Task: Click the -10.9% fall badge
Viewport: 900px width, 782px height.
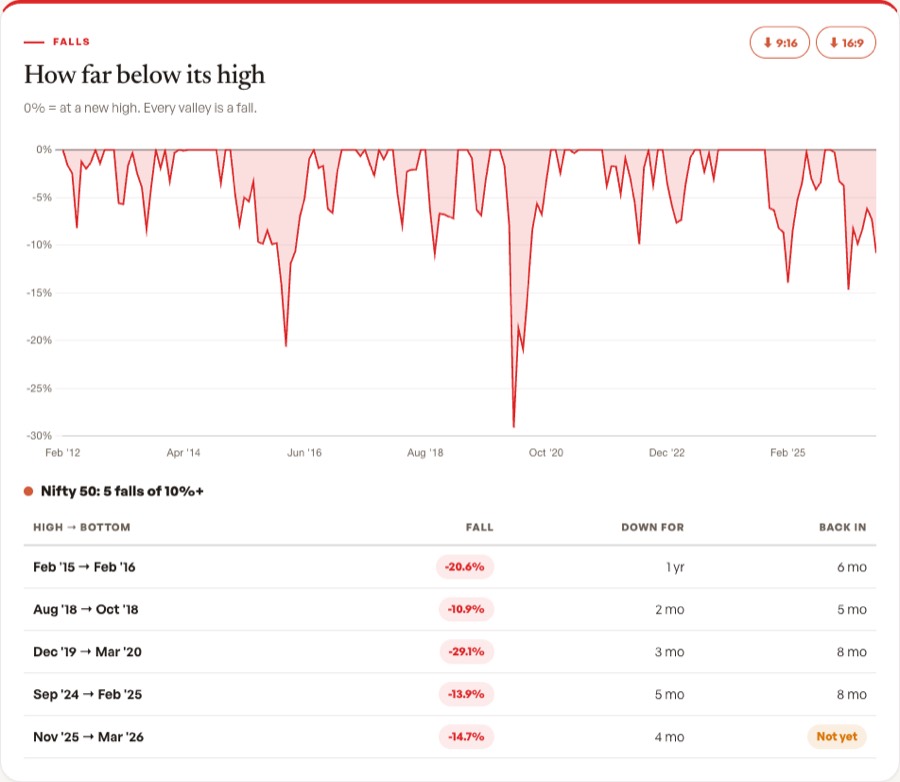Action: [x=466, y=609]
